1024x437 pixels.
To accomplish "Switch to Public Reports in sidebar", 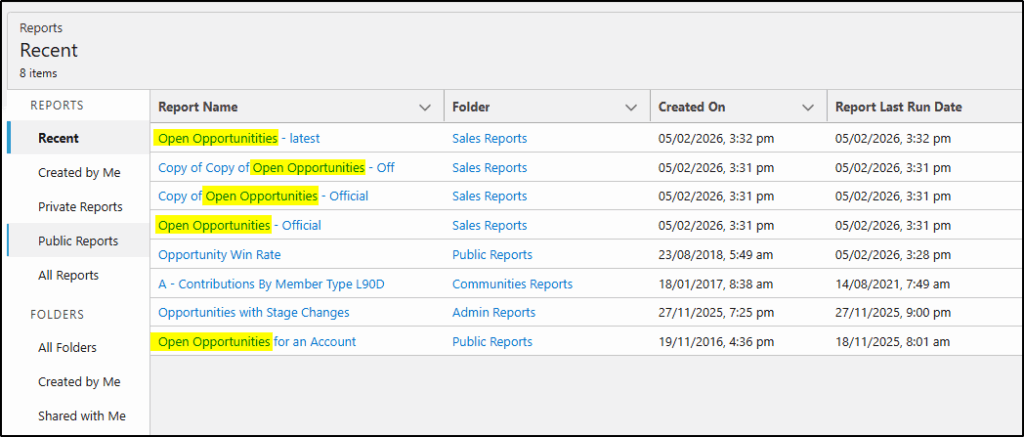I will pyautogui.click(x=78, y=241).
